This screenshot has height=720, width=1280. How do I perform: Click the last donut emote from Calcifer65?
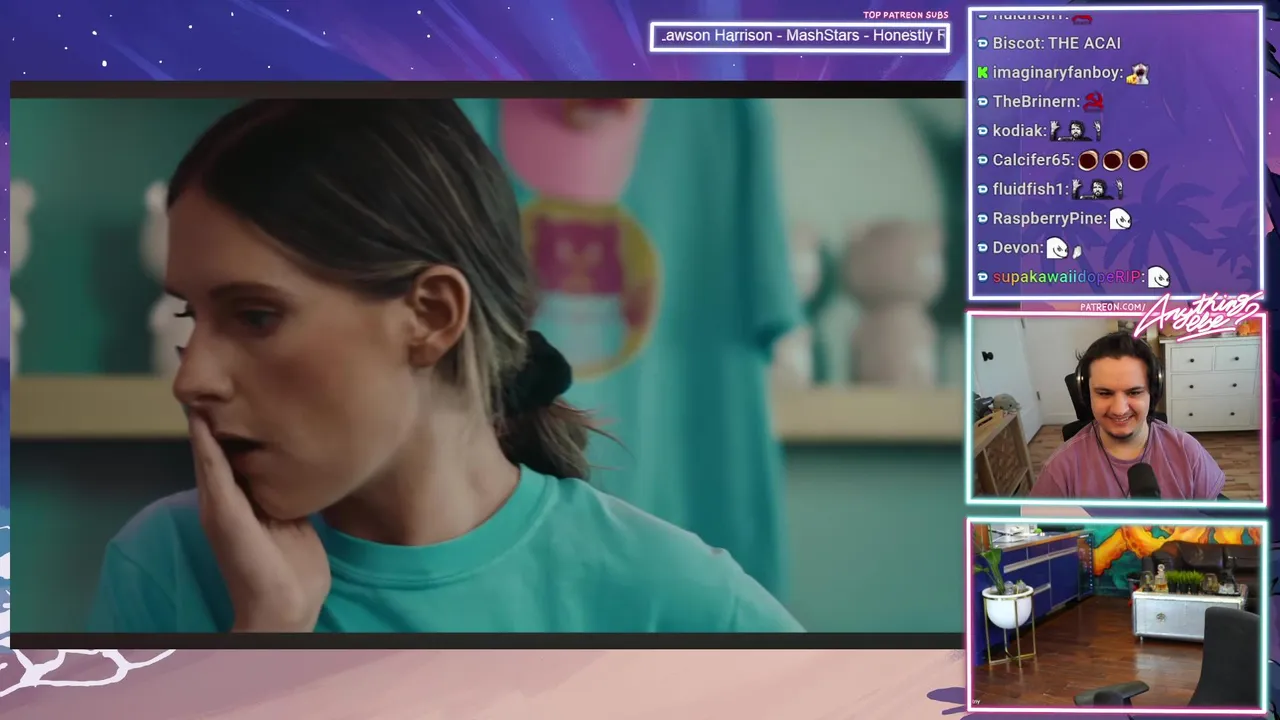(x=1137, y=160)
